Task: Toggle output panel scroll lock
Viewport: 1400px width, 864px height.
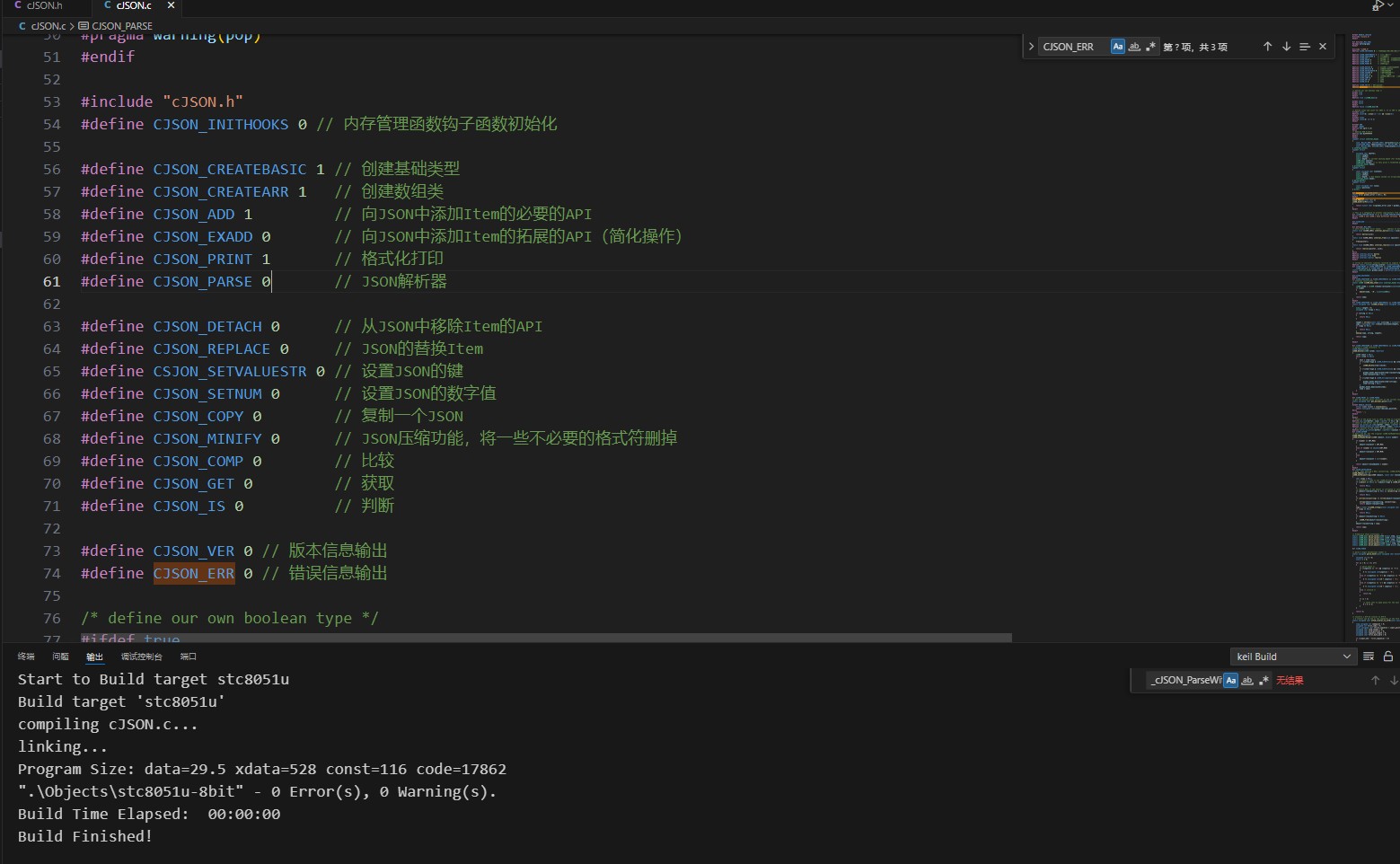Action: [x=1388, y=657]
